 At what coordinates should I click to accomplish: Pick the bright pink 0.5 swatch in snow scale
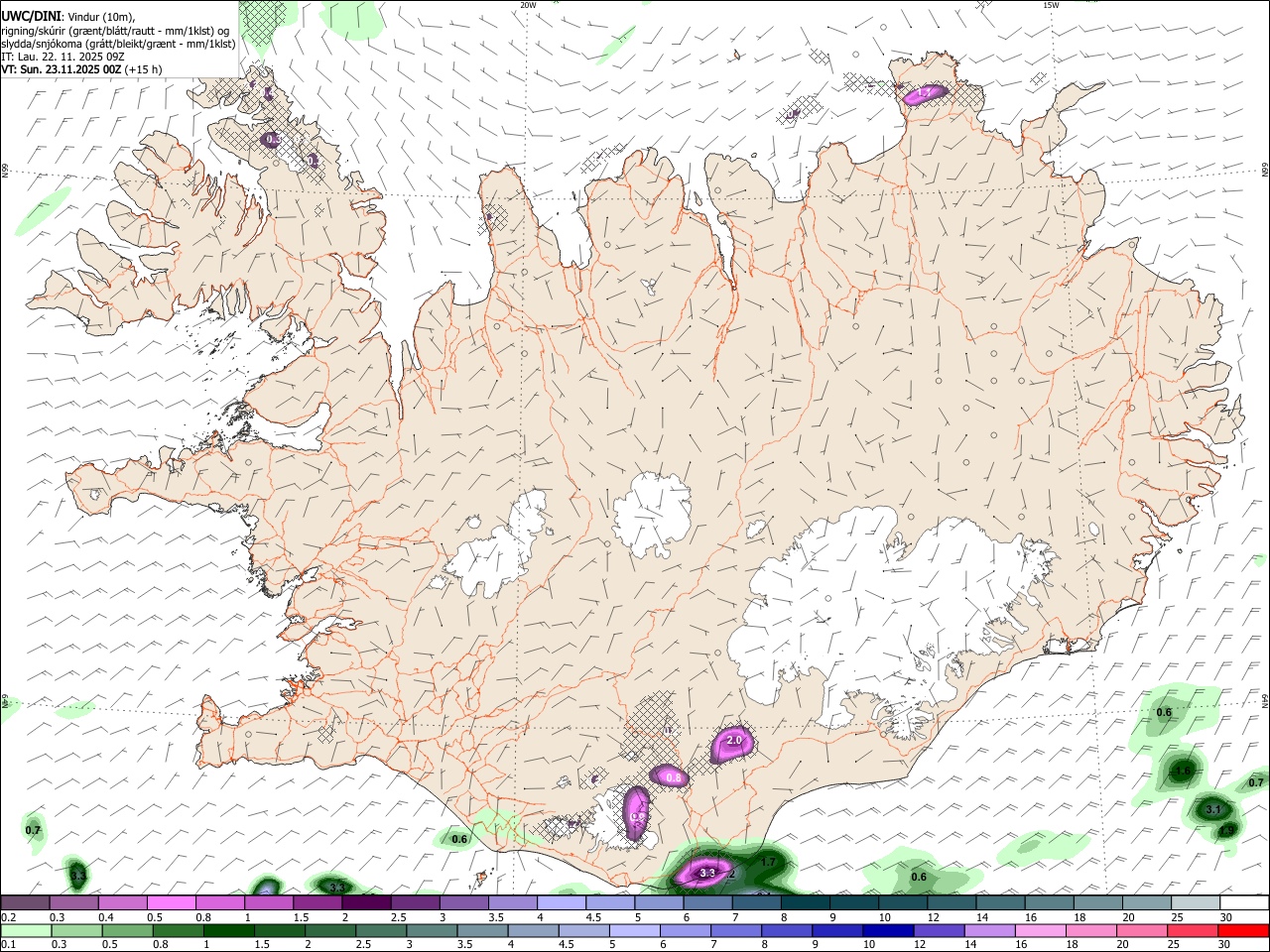point(171,902)
